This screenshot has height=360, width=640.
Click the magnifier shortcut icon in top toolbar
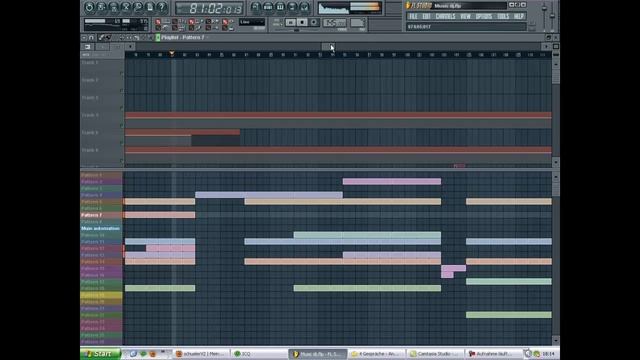(138, 7)
